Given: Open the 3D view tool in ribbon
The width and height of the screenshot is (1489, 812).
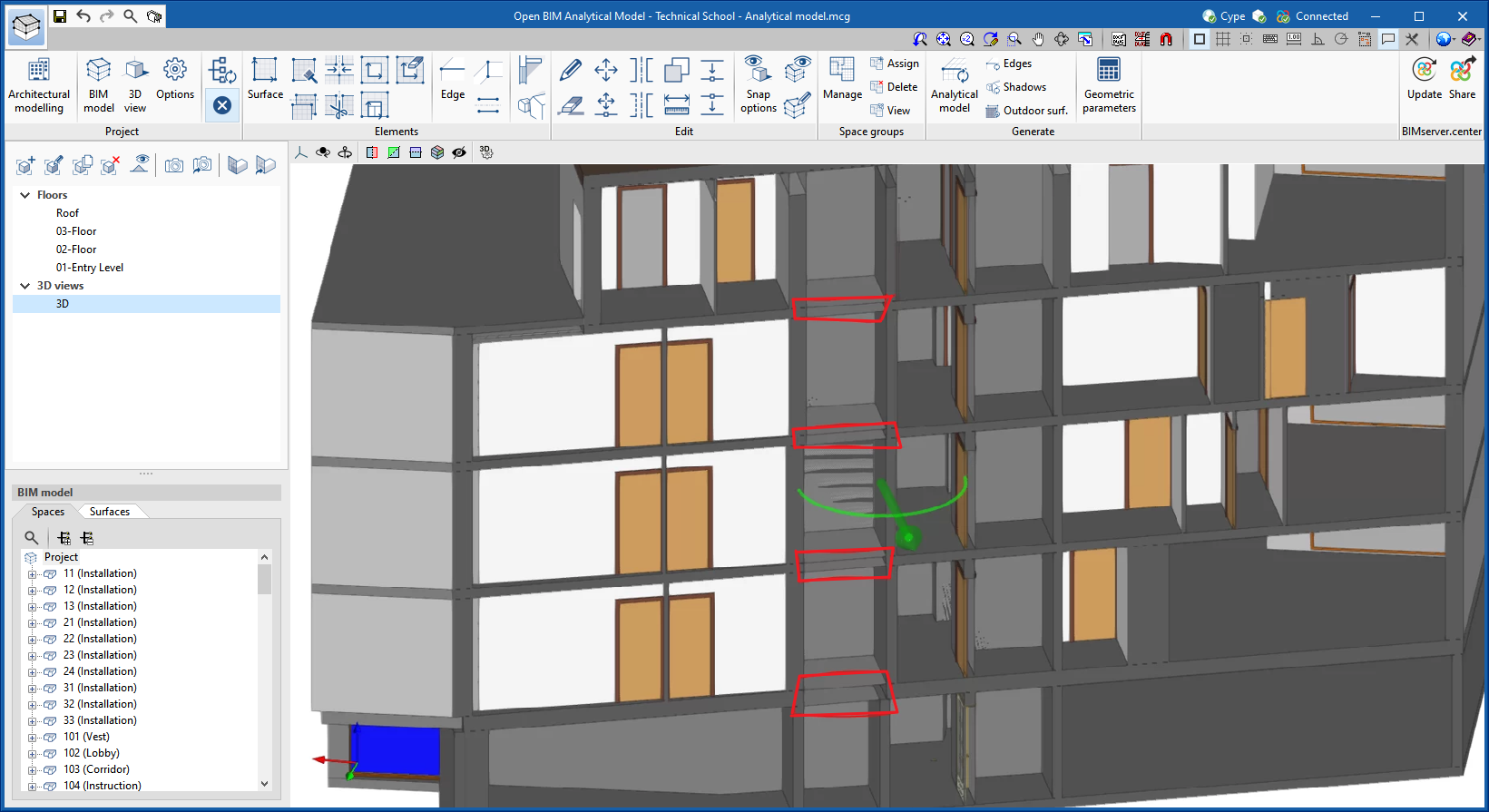Looking at the screenshot, I should pos(135,86).
